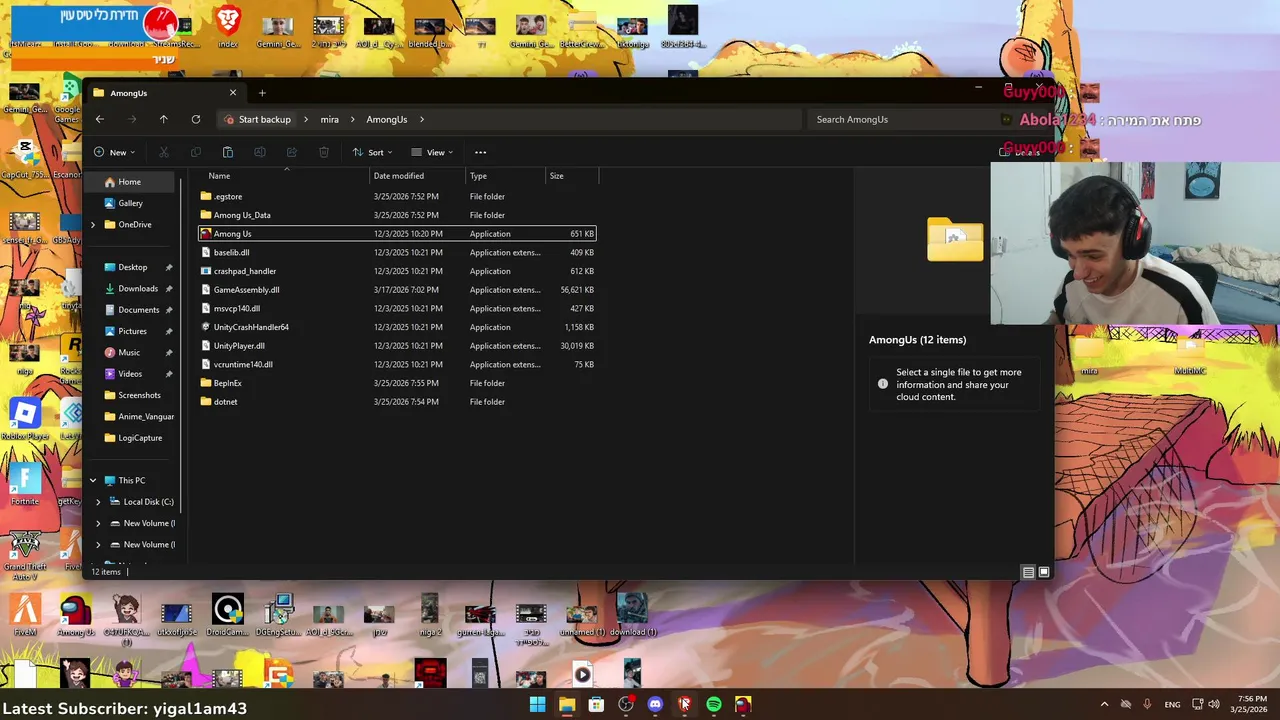
Task: Switch to details view in status bar
Action: click(1028, 572)
